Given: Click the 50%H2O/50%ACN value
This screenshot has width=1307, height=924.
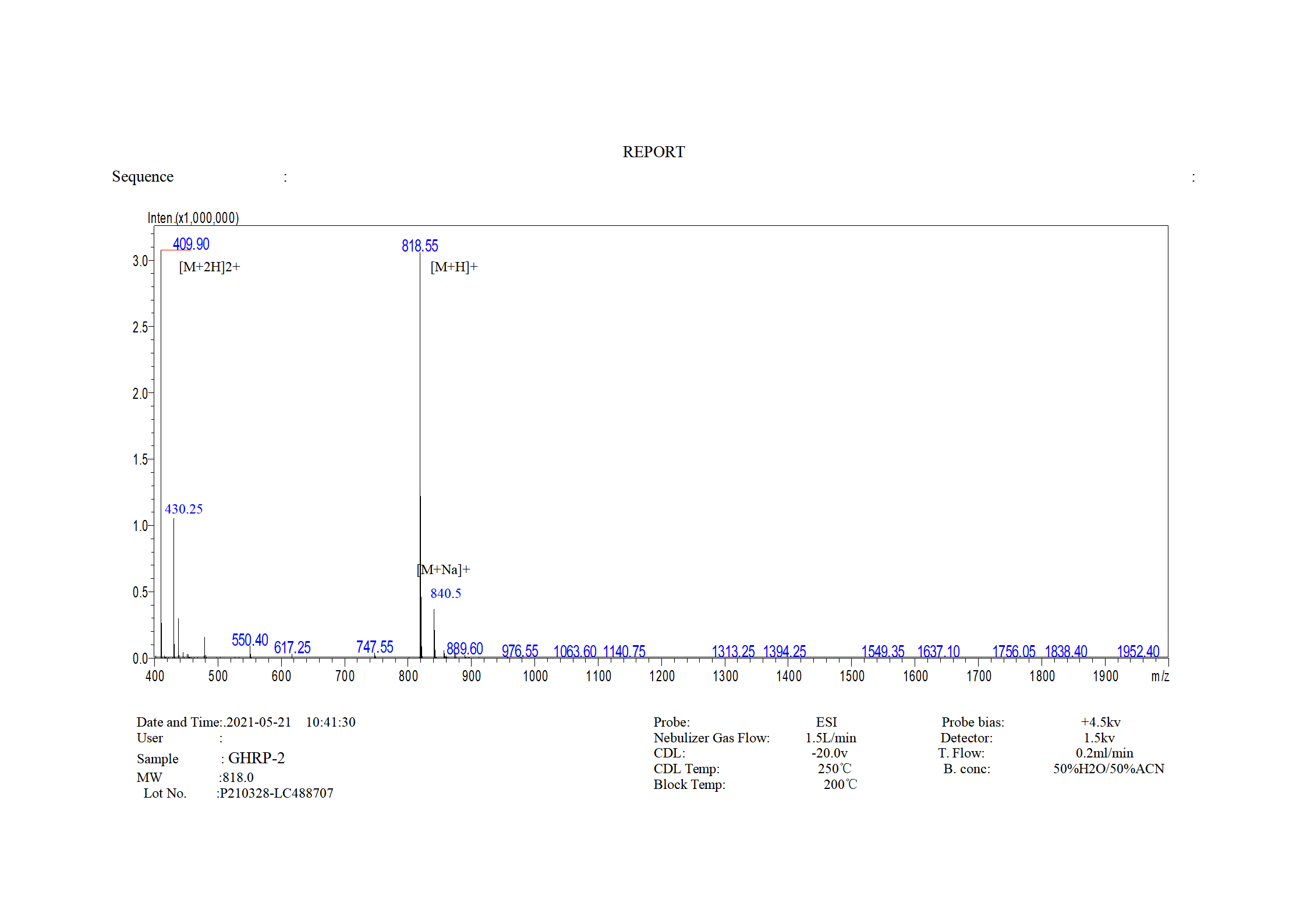Looking at the screenshot, I should point(1108,769).
